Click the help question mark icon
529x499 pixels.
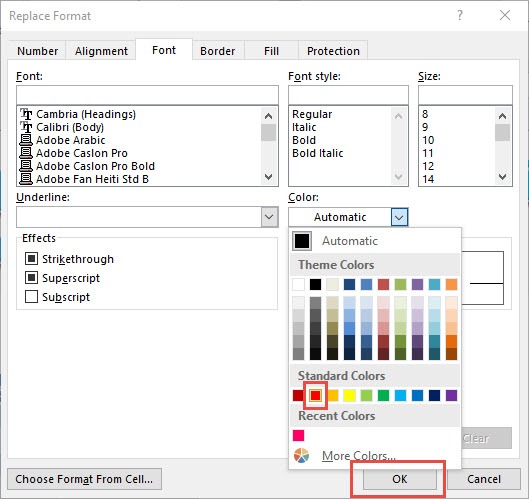click(460, 15)
